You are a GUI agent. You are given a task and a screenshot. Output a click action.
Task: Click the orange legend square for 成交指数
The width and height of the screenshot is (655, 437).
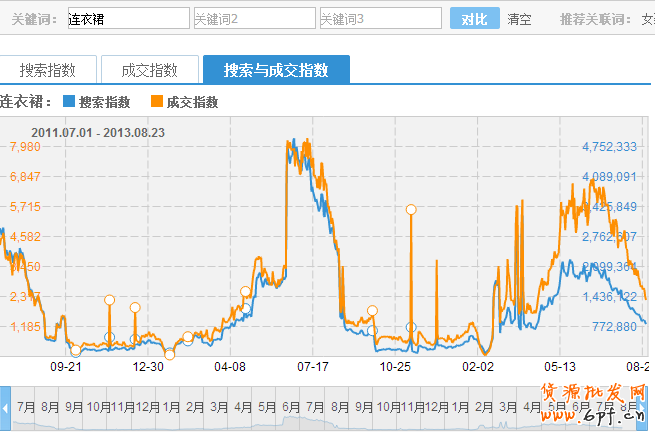(x=157, y=102)
